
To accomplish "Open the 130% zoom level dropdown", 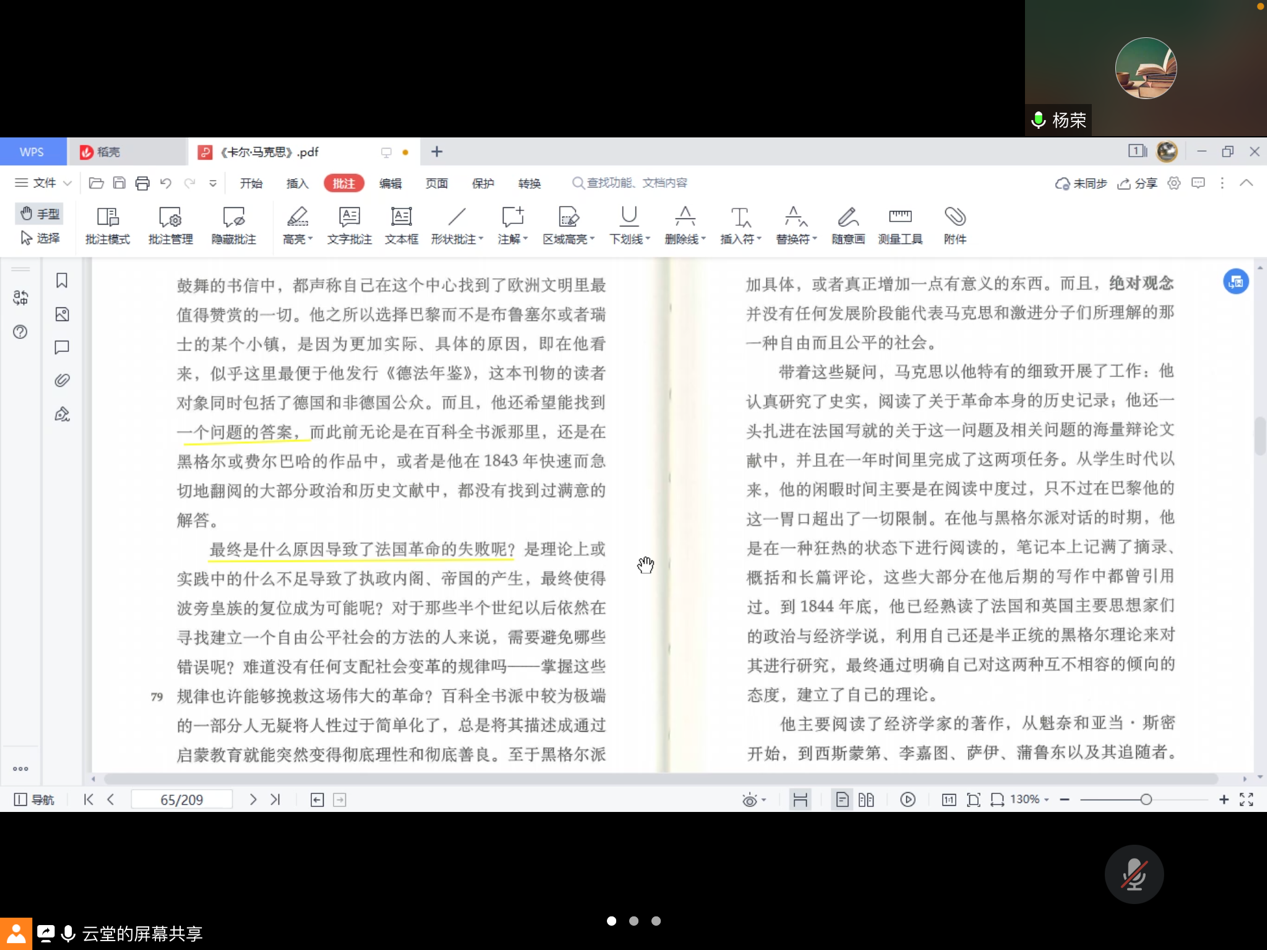I will pyautogui.click(x=1029, y=800).
